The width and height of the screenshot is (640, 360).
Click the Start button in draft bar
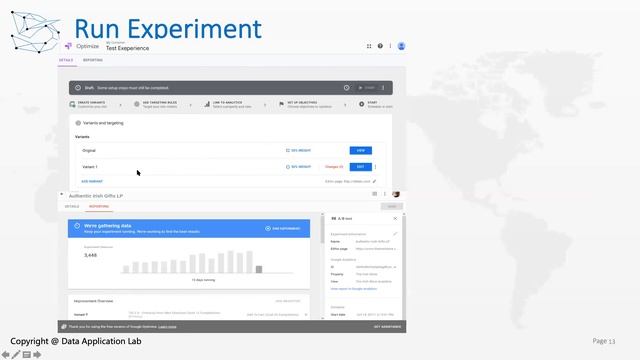point(367,88)
